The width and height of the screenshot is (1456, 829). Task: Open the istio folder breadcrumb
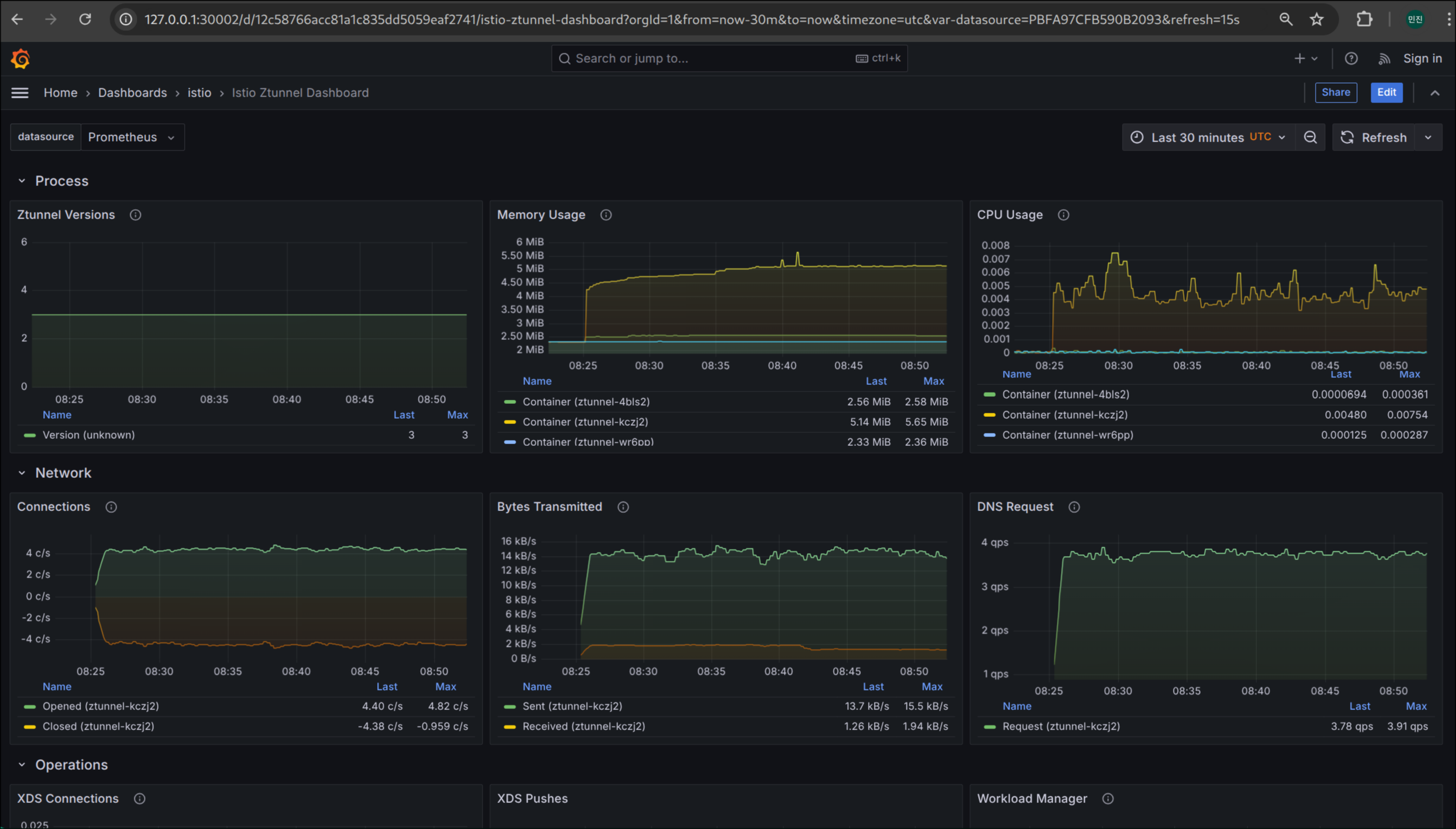tap(200, 93)
